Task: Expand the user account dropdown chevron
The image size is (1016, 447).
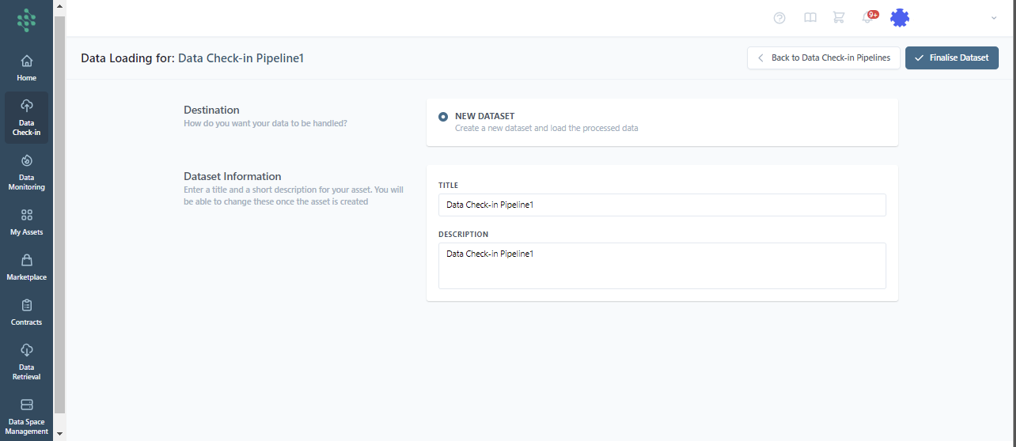Action: 993,18
